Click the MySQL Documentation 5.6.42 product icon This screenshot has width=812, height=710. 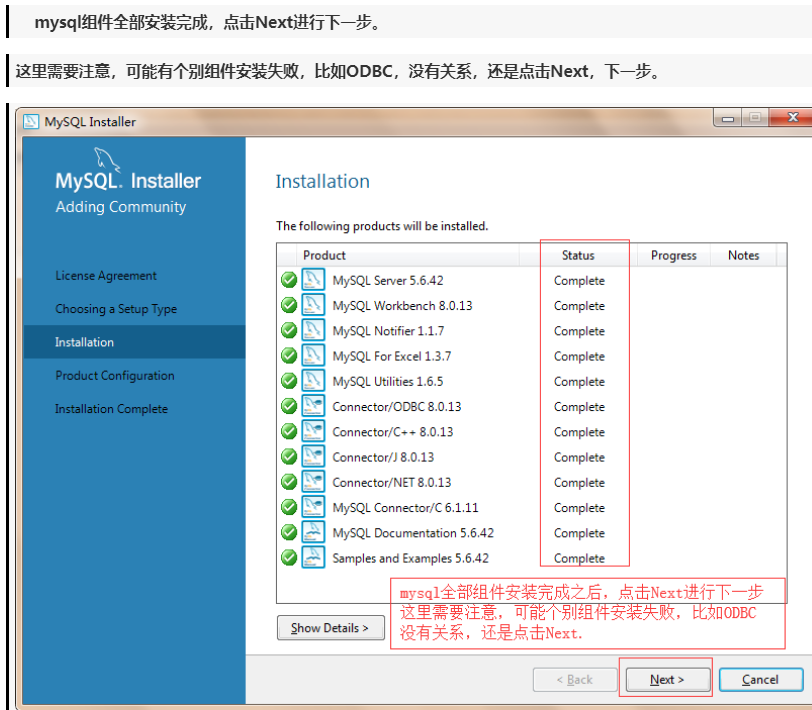(x=313, y=532)
